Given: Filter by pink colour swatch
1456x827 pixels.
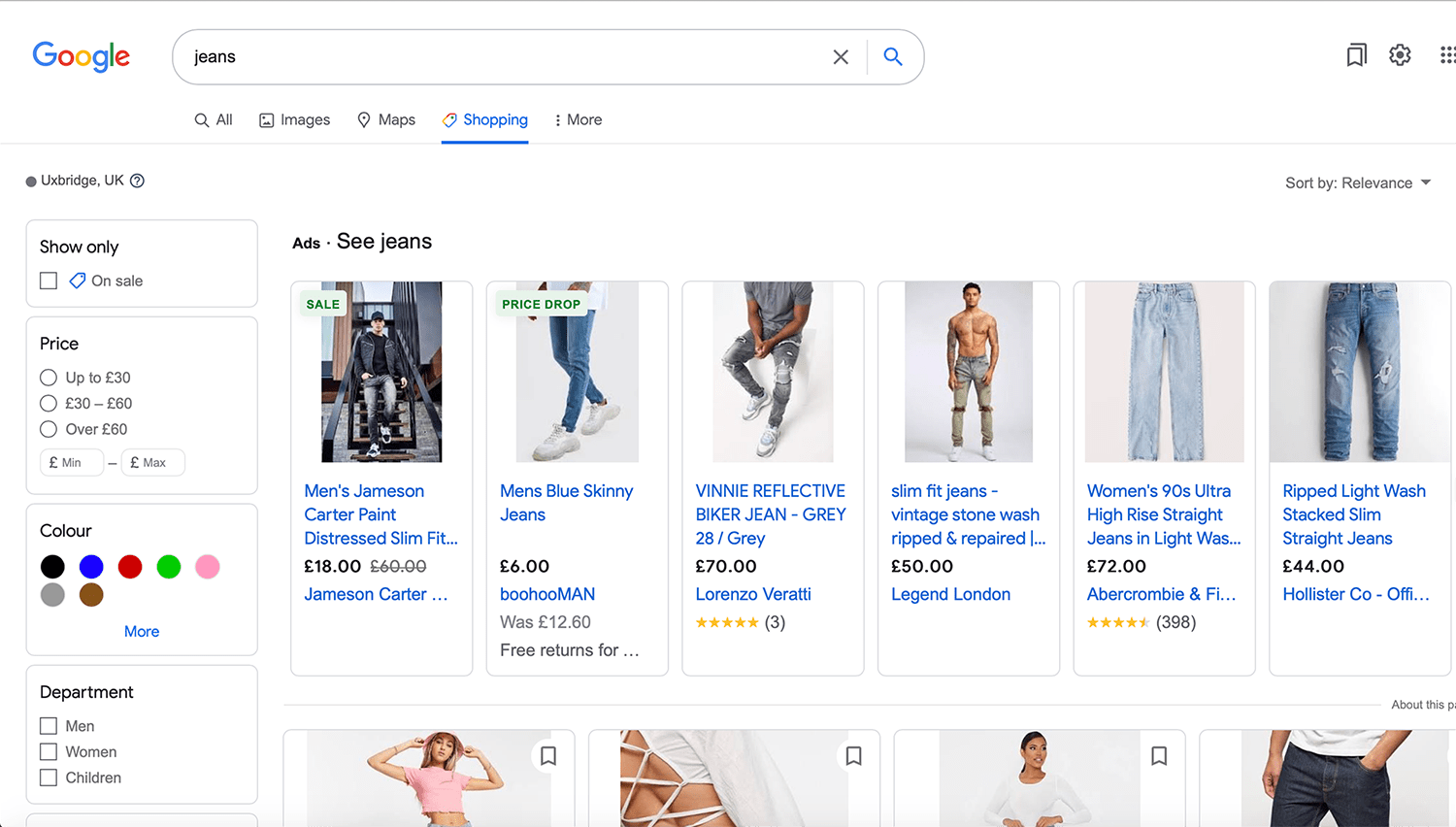Looking at the screenshot, I should coord(208,567).
